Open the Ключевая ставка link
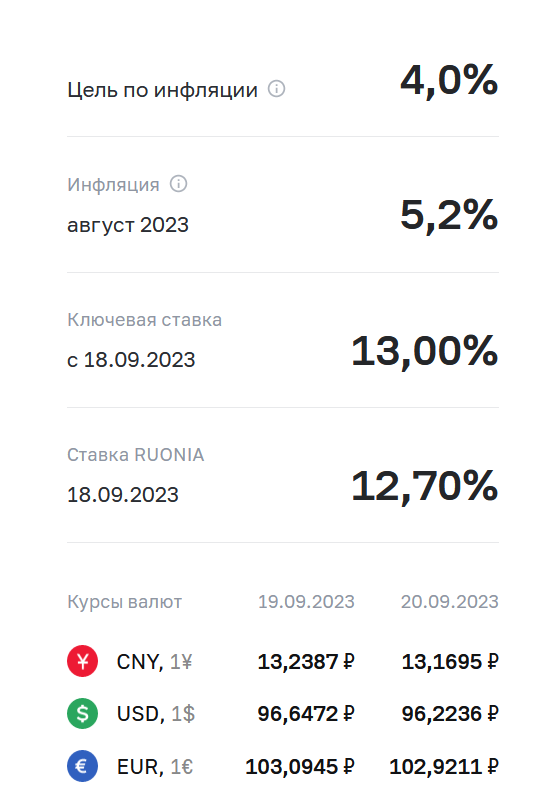 pyautogui.click(x=145, y=320)
